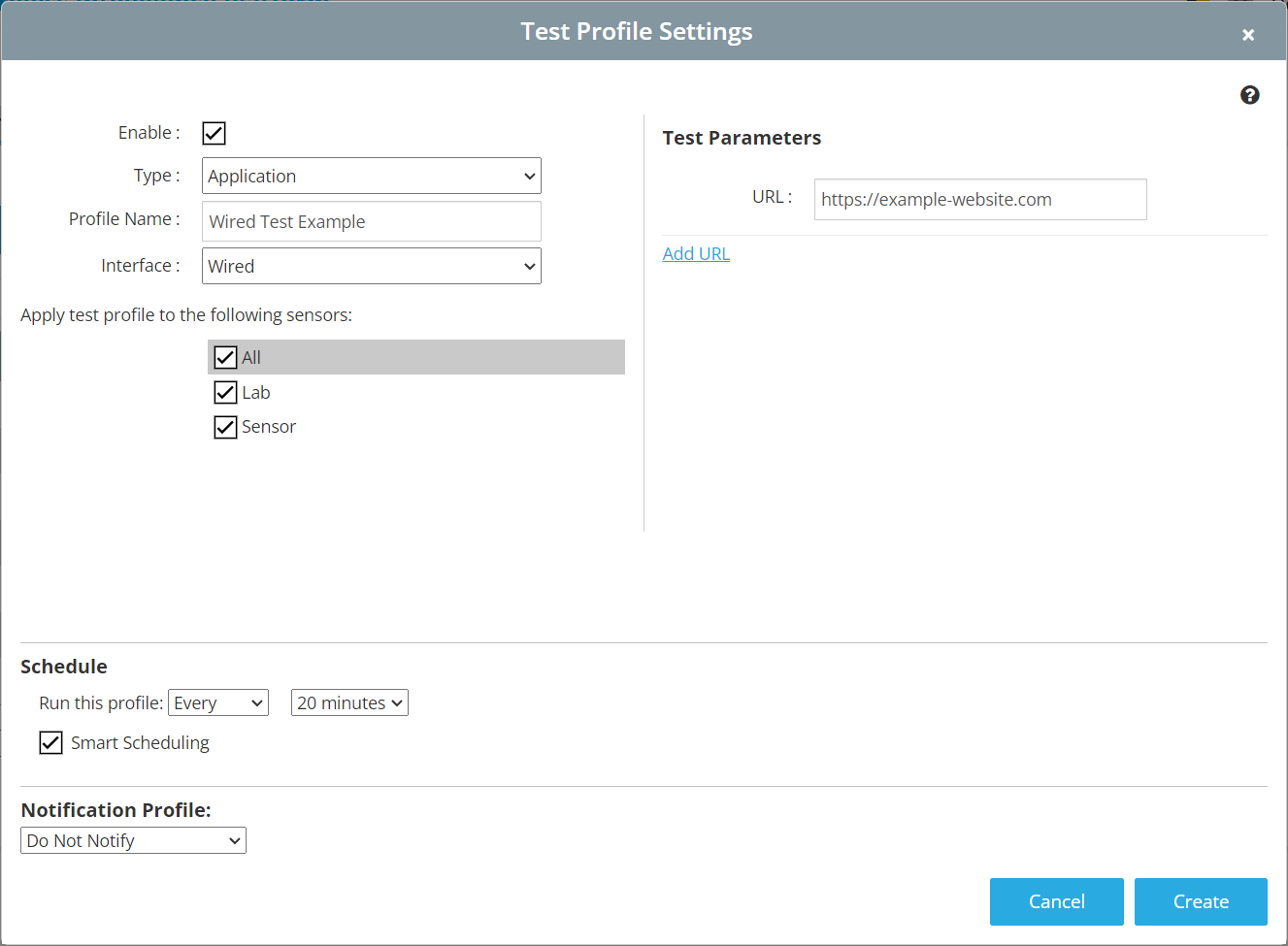The height and width of the screenshot is (946, 1288).
Task: Toggle the Enable checkbox
Action: [x=214, y=133]
